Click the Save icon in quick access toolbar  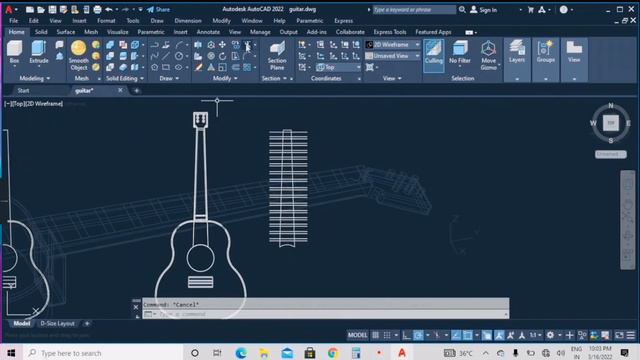tap(52, 9)
